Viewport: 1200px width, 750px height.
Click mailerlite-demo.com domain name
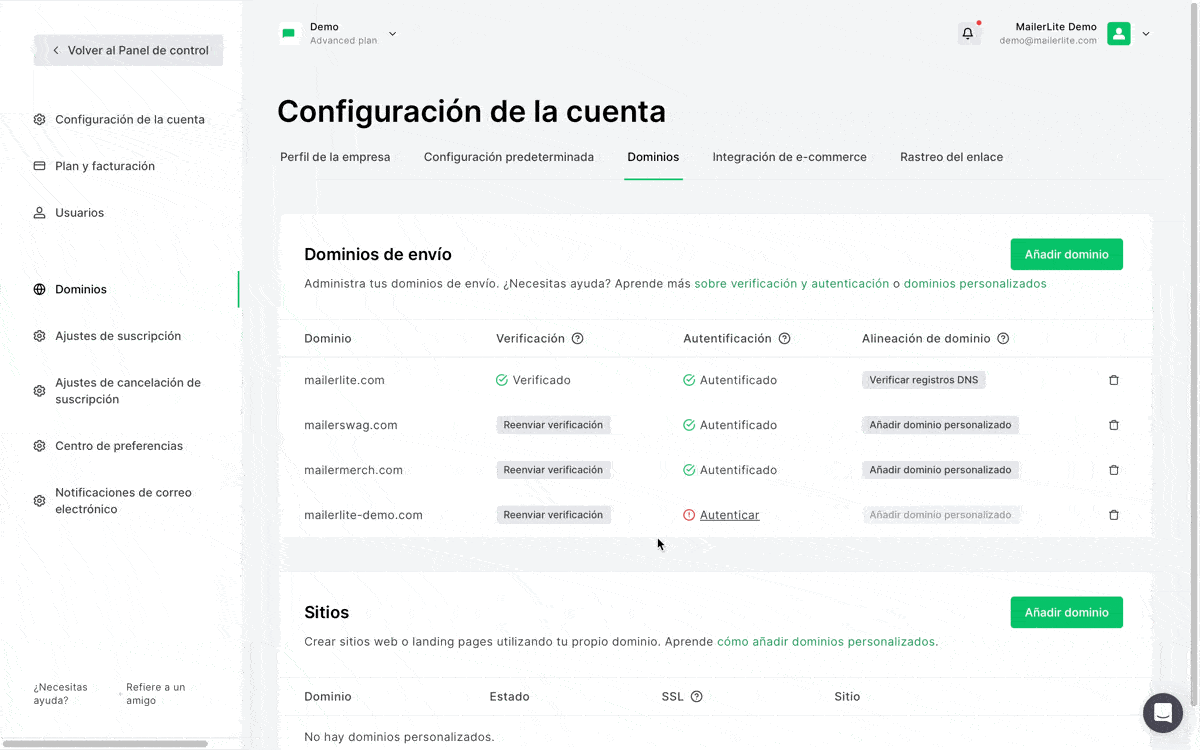[363, 515]
